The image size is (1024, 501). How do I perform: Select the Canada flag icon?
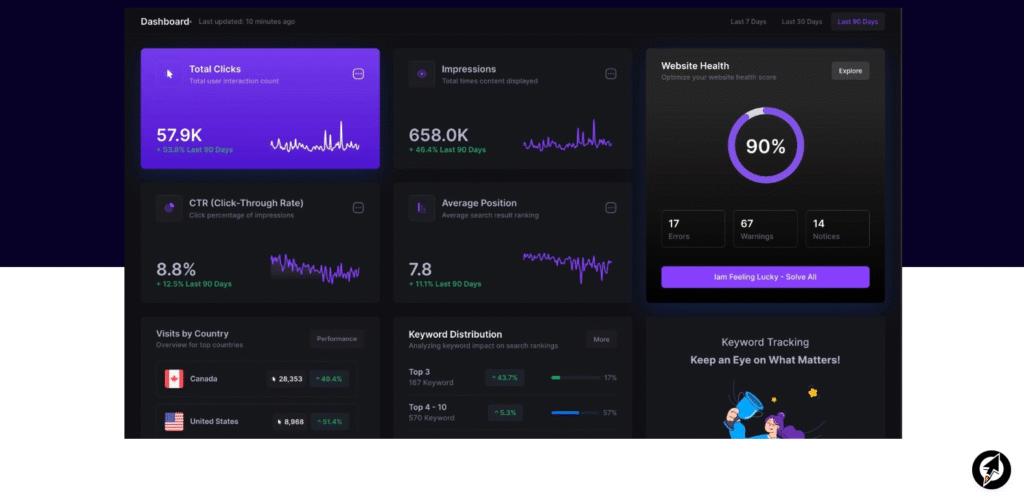[174, 379]
